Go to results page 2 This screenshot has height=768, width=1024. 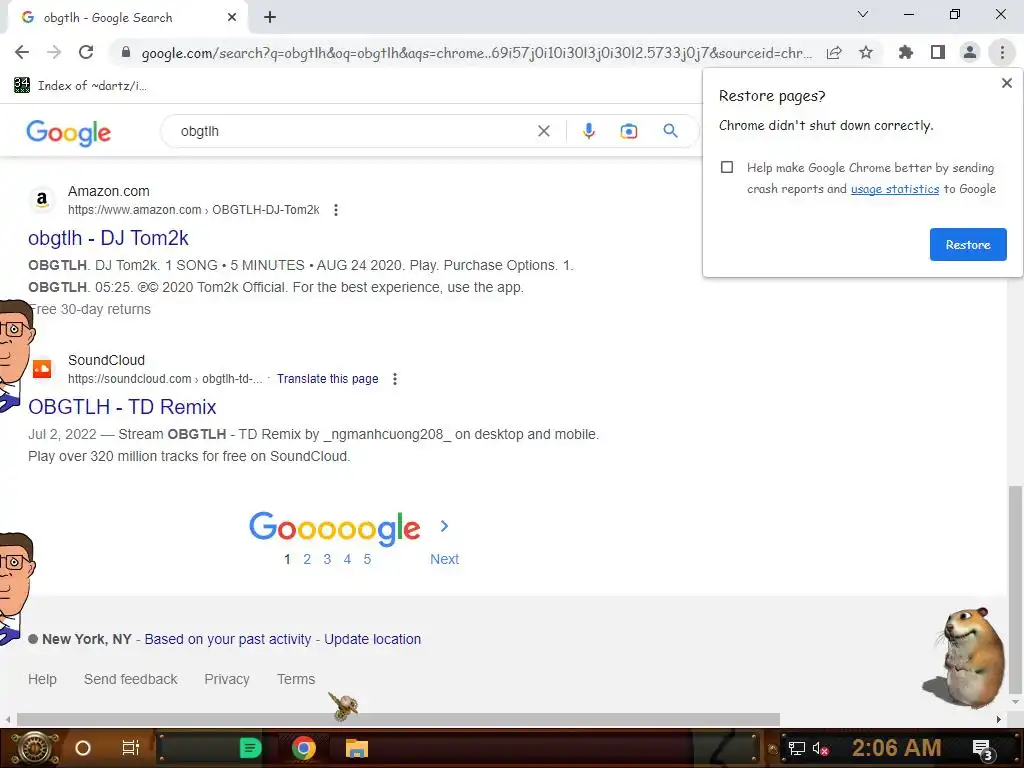click(x=307, y=559)
